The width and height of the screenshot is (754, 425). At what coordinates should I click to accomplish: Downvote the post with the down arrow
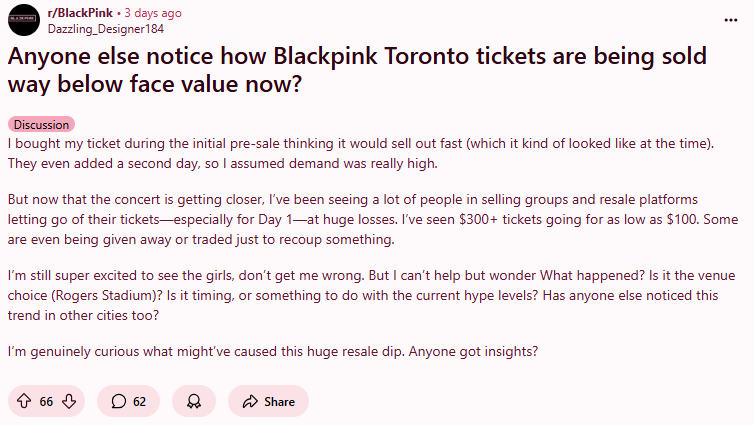tap(69, 401)
